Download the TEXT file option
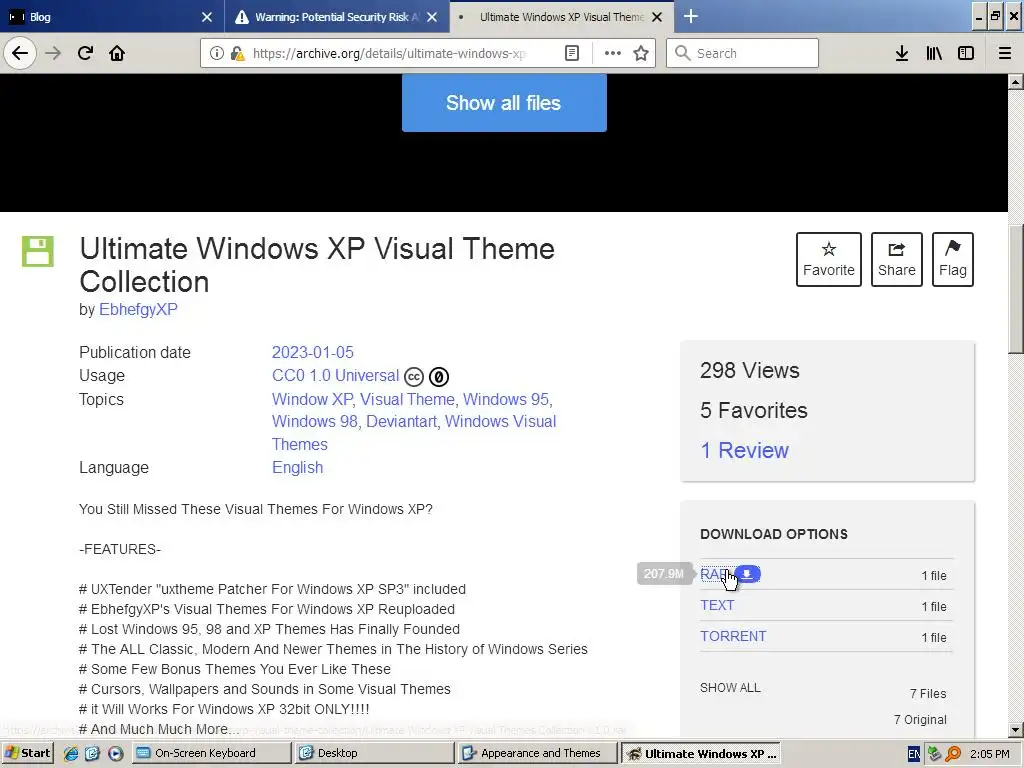The width and height of the screenshot is (1024, 768). (717, 605)
